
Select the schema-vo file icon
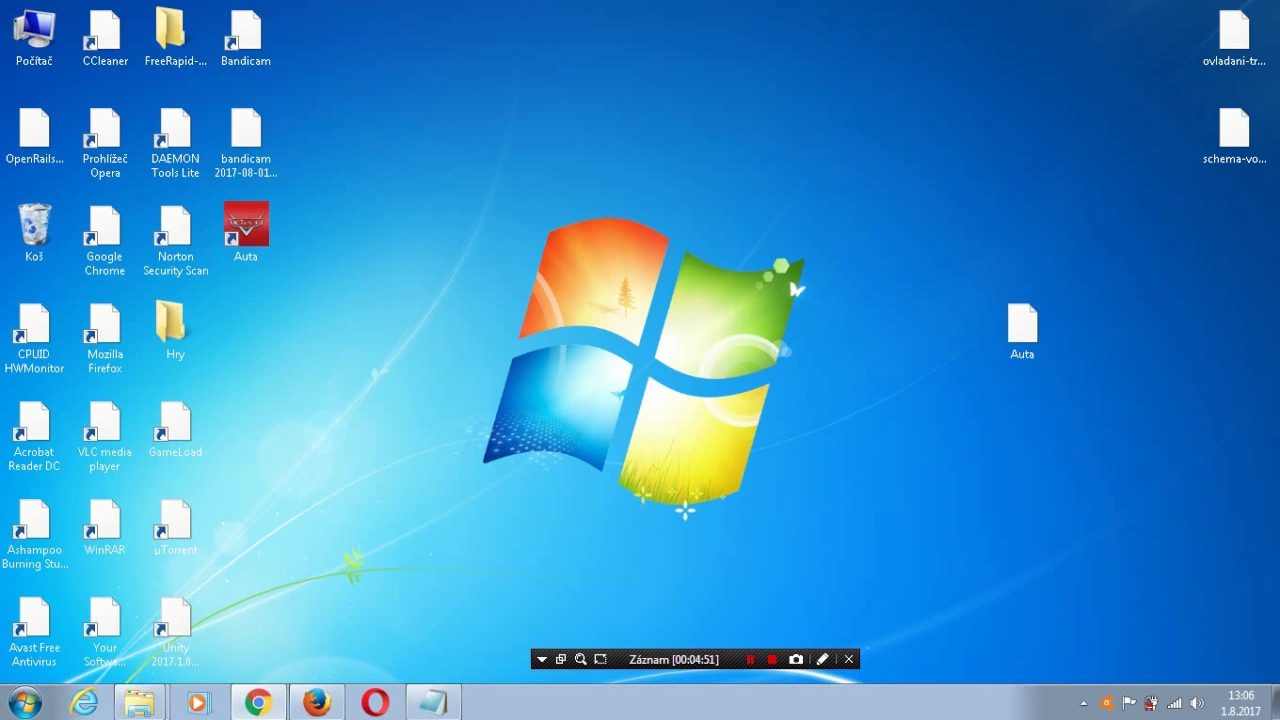click(1234, 137)
